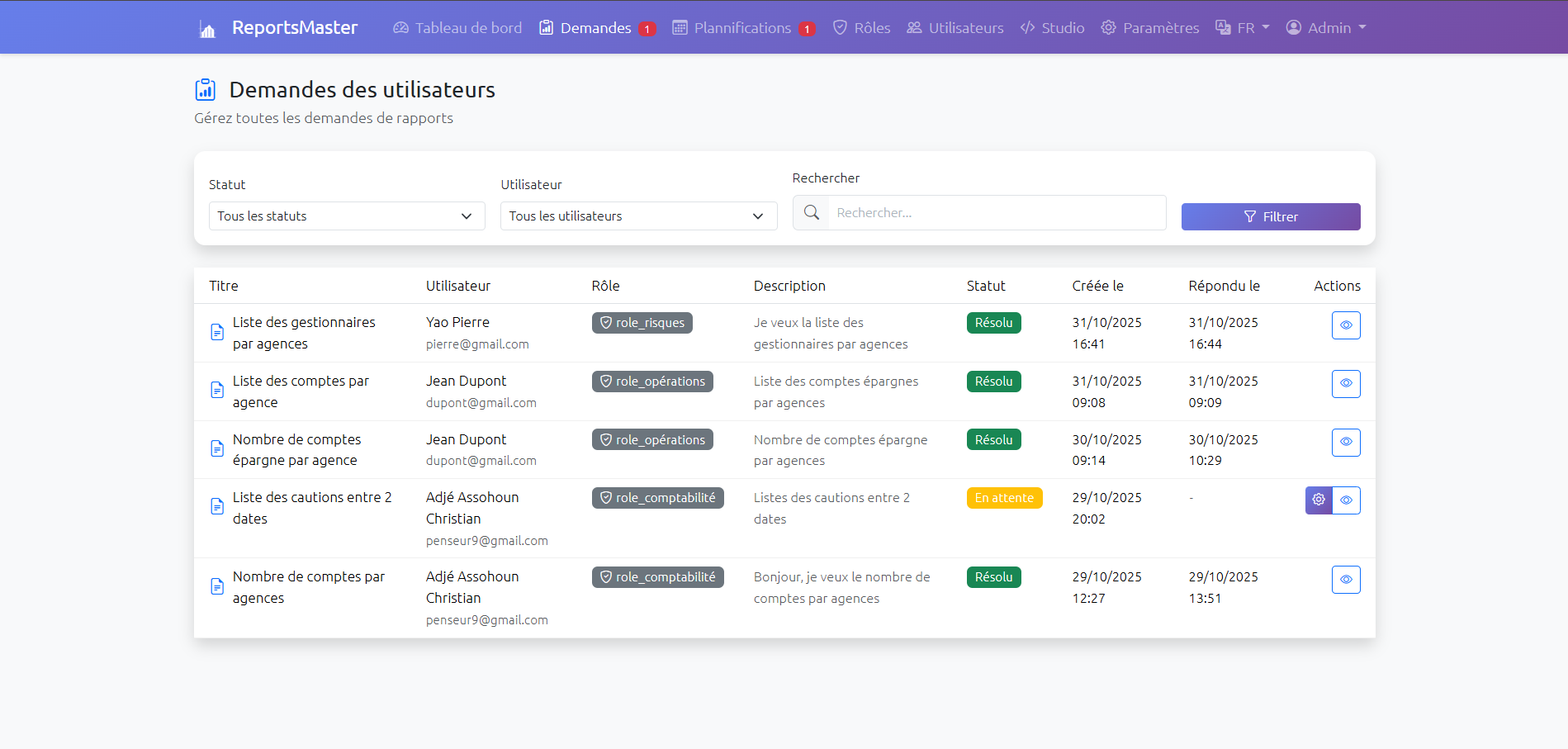Click the shield icon in role_risques badge
Screen dimensions: 1568x749
click(606, 323)
